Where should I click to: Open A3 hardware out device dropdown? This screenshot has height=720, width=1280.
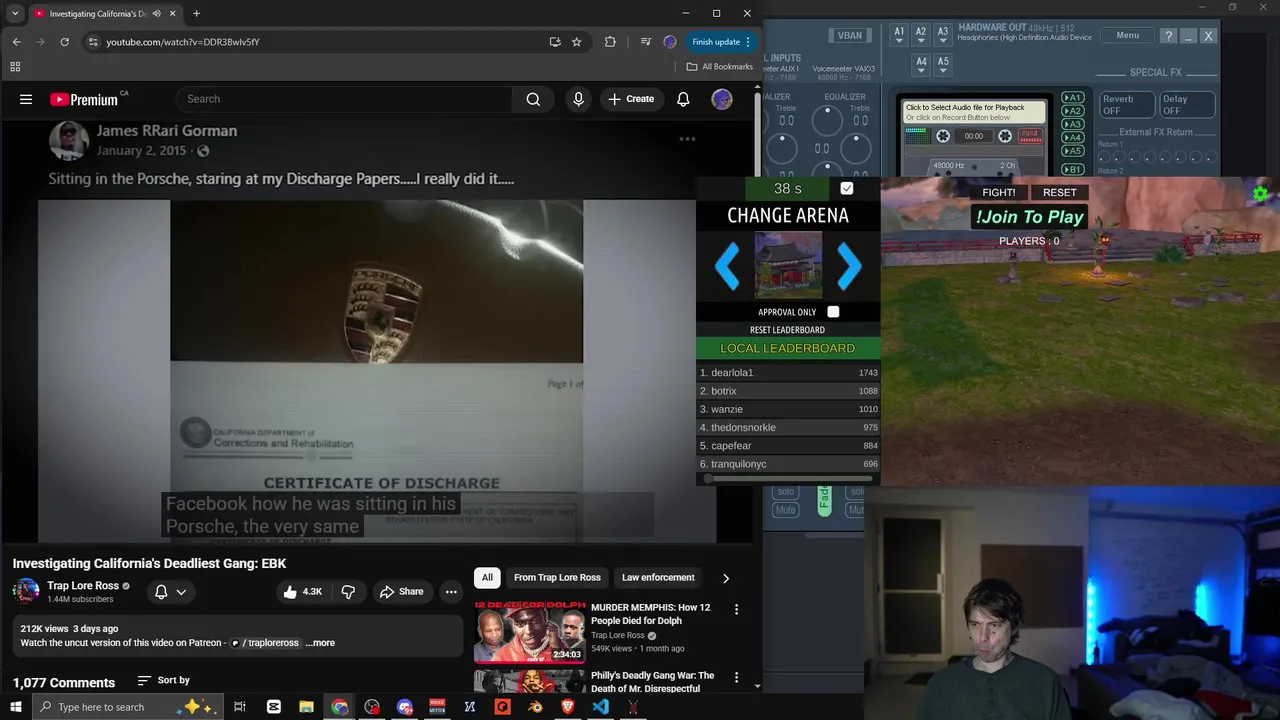(x=943, y=35)
